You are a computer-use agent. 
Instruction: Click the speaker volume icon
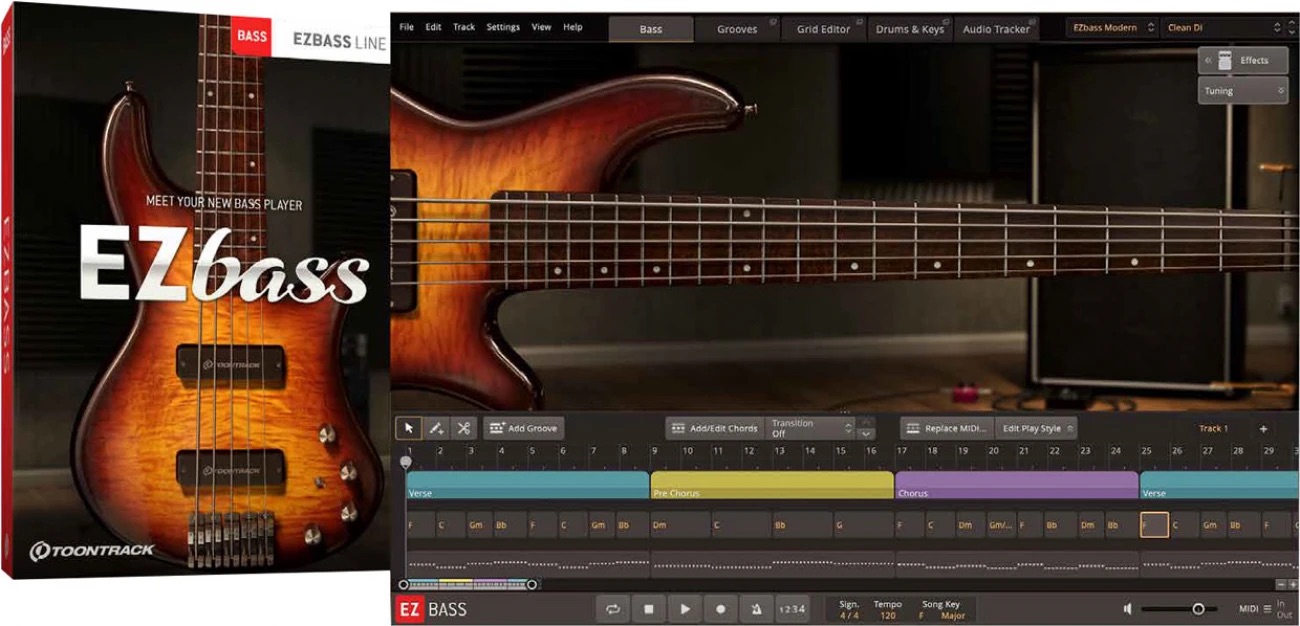[x=1127, y=608]
